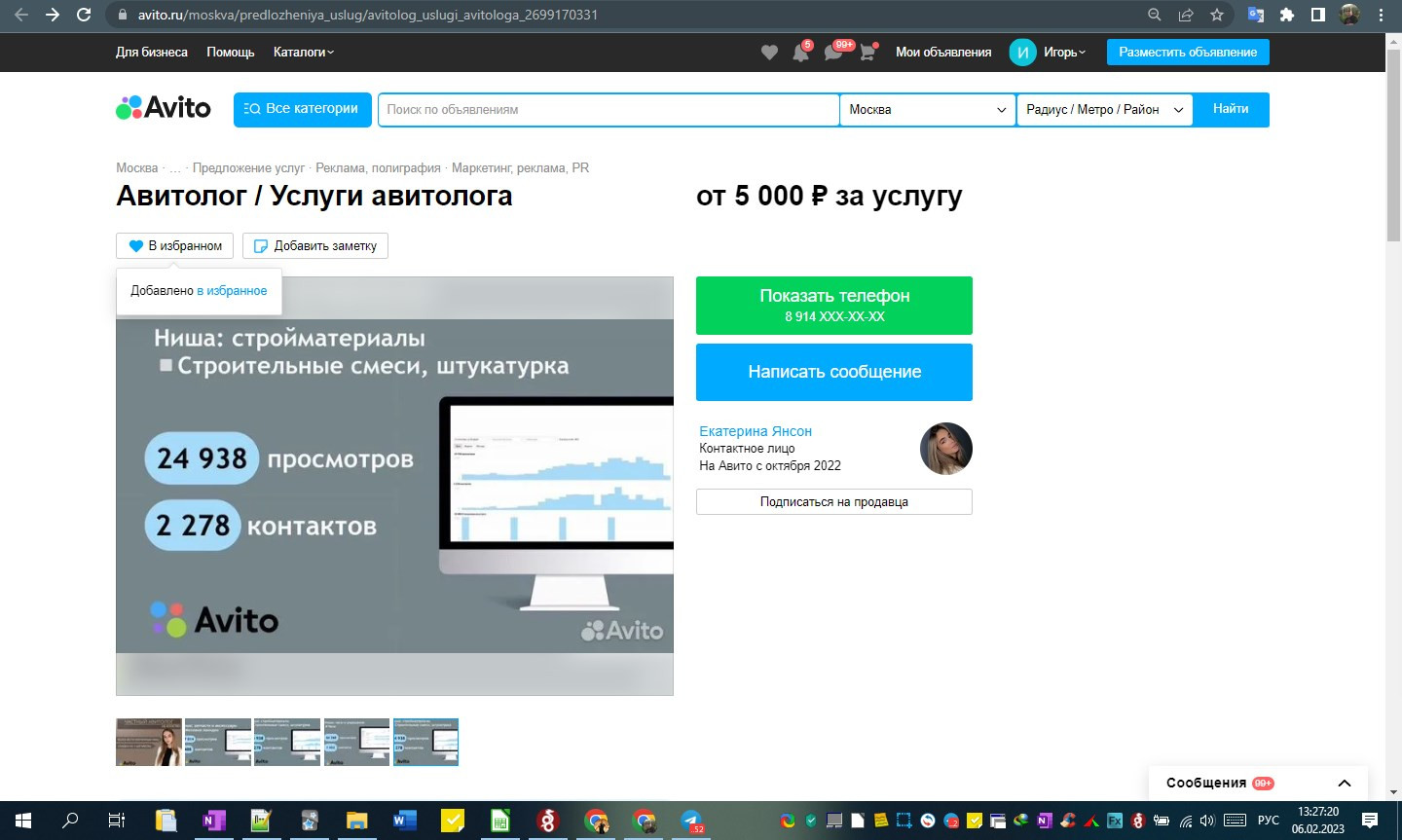Click Написать сообщение button
This screenshot has height=840, width=1402.
pyautogui.click(x=834, y=372)
